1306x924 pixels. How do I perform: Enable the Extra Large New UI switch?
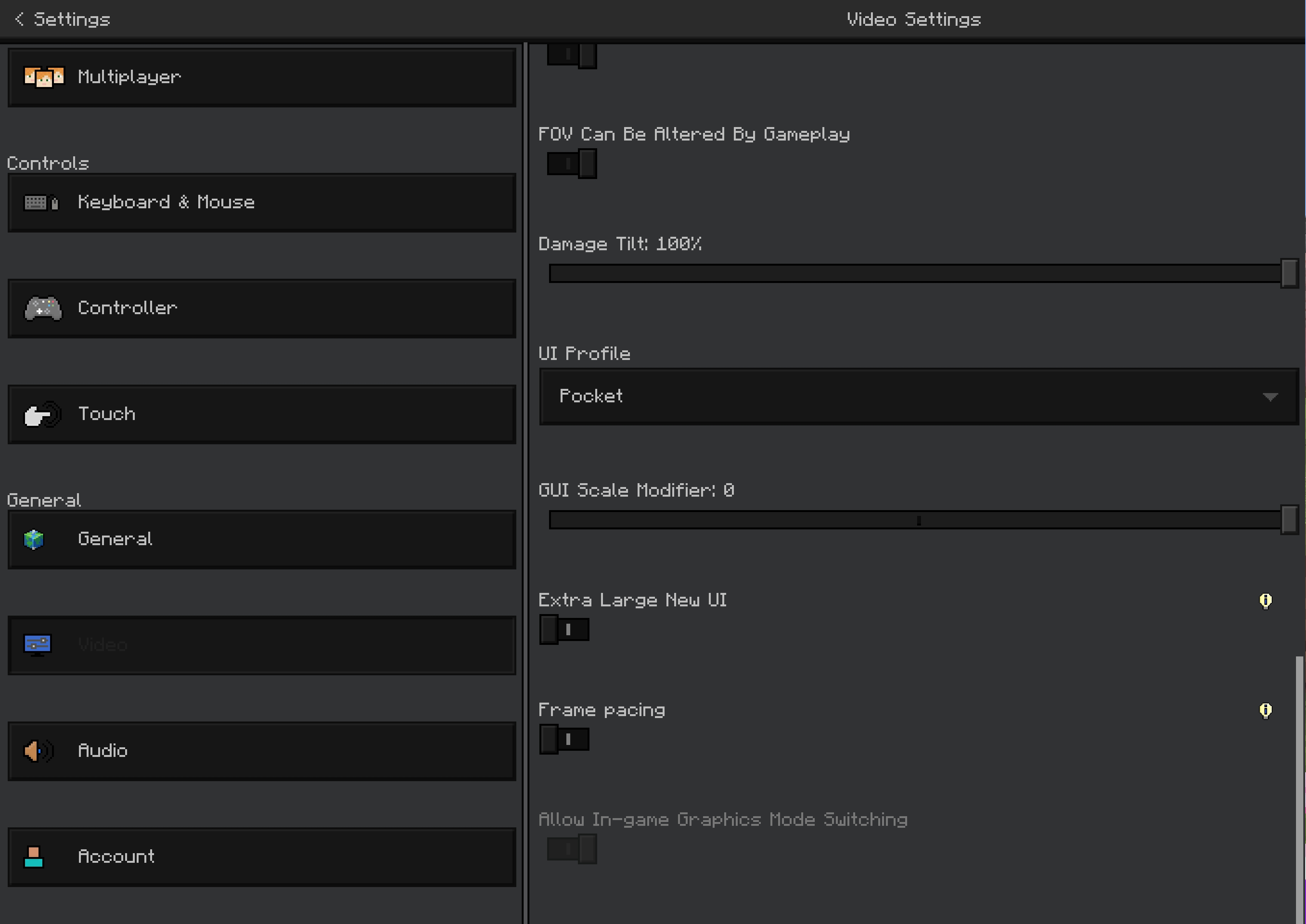[564, 630]
